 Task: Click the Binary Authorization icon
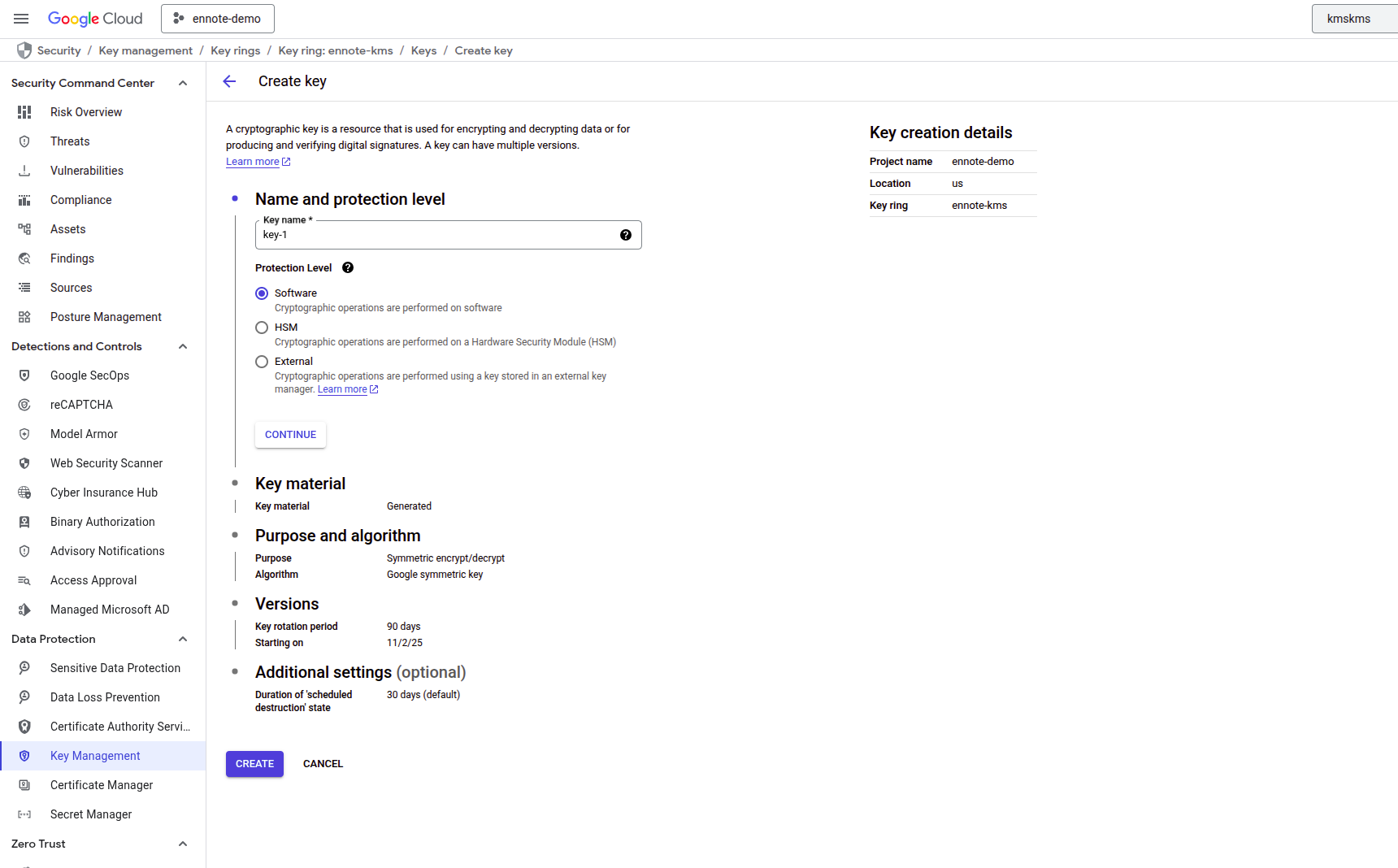pyautogui.click(x=24, y=522)
